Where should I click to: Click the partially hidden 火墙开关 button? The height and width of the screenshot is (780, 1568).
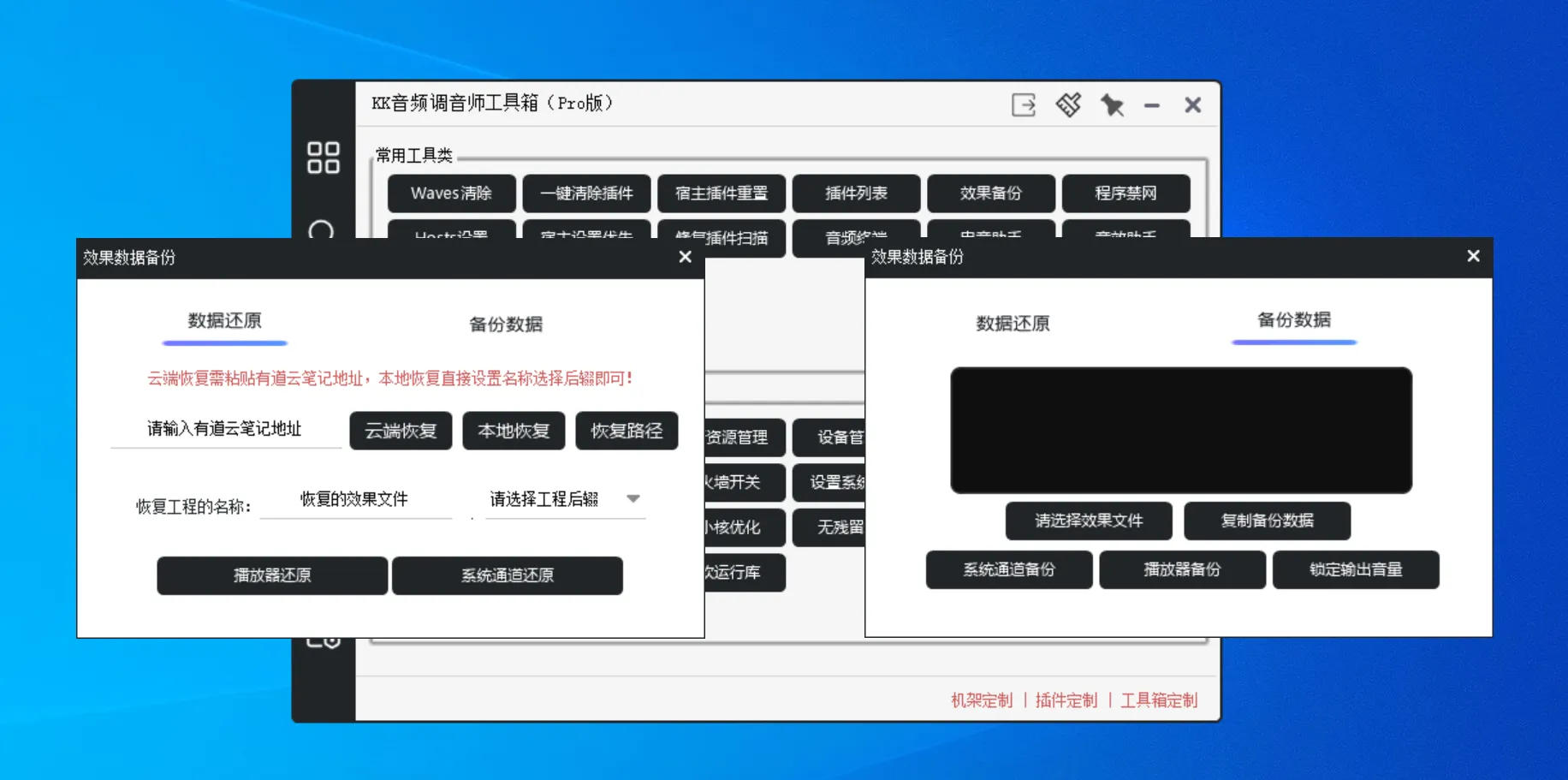tap(745, 482)
